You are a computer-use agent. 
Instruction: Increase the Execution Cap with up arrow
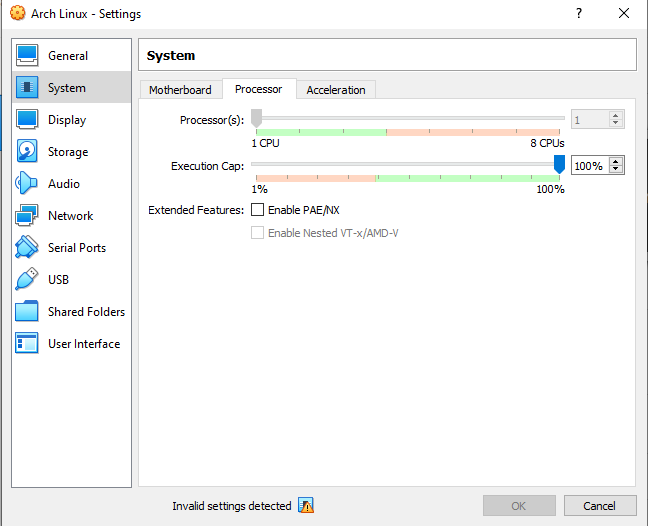pyautogui.click(x=616, y=162)
